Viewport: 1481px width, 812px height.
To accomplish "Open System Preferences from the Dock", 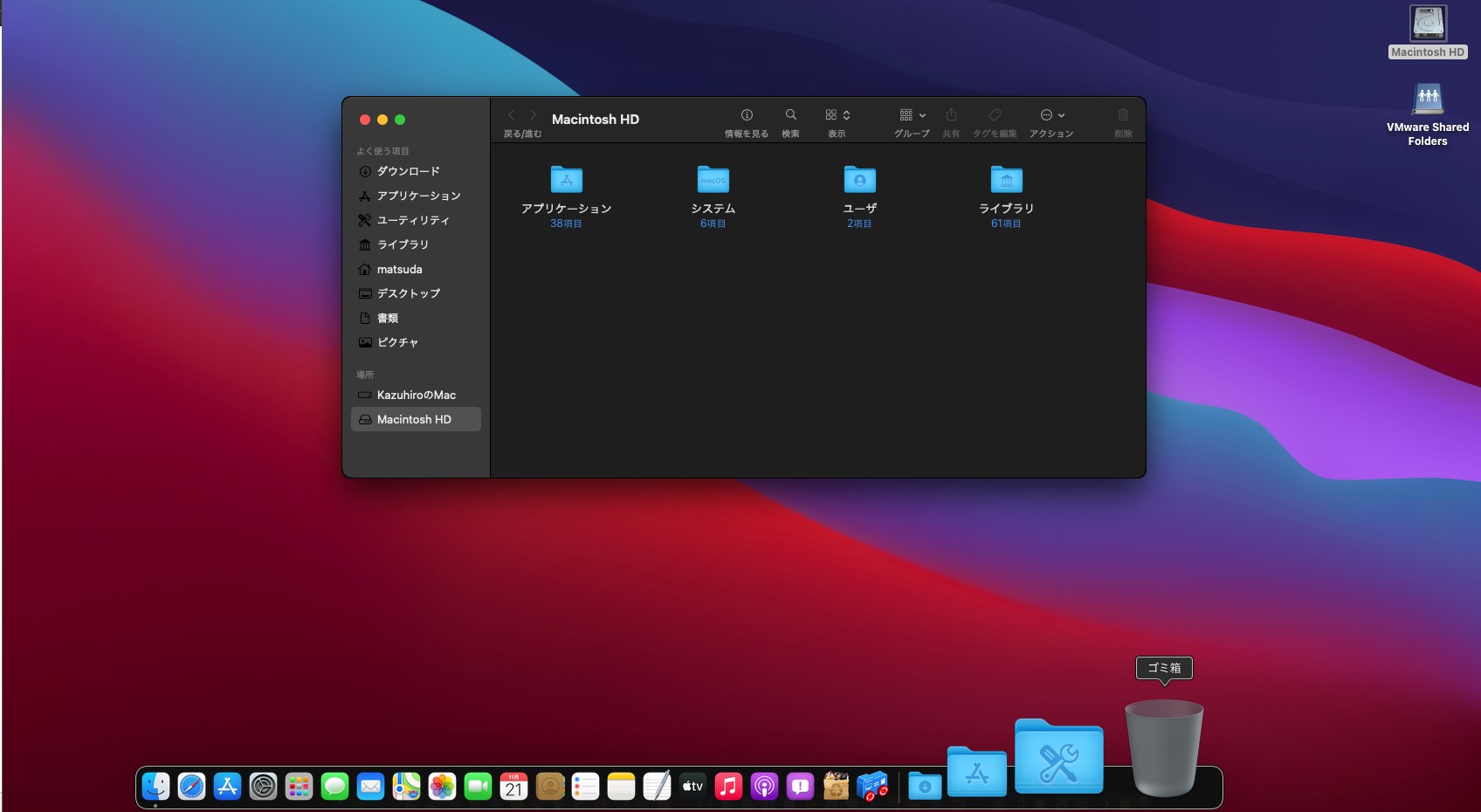I will pyautogui.click(x=263, y=787).
